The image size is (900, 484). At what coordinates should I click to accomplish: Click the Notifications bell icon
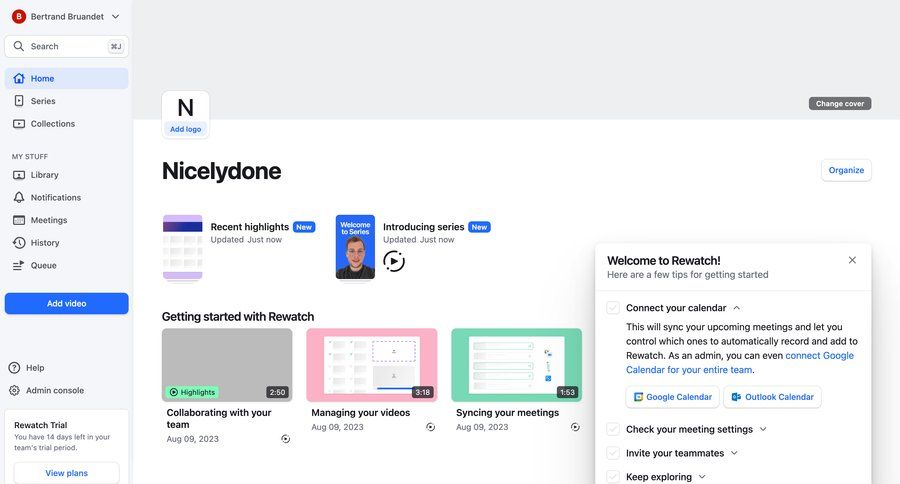[19, 198]
